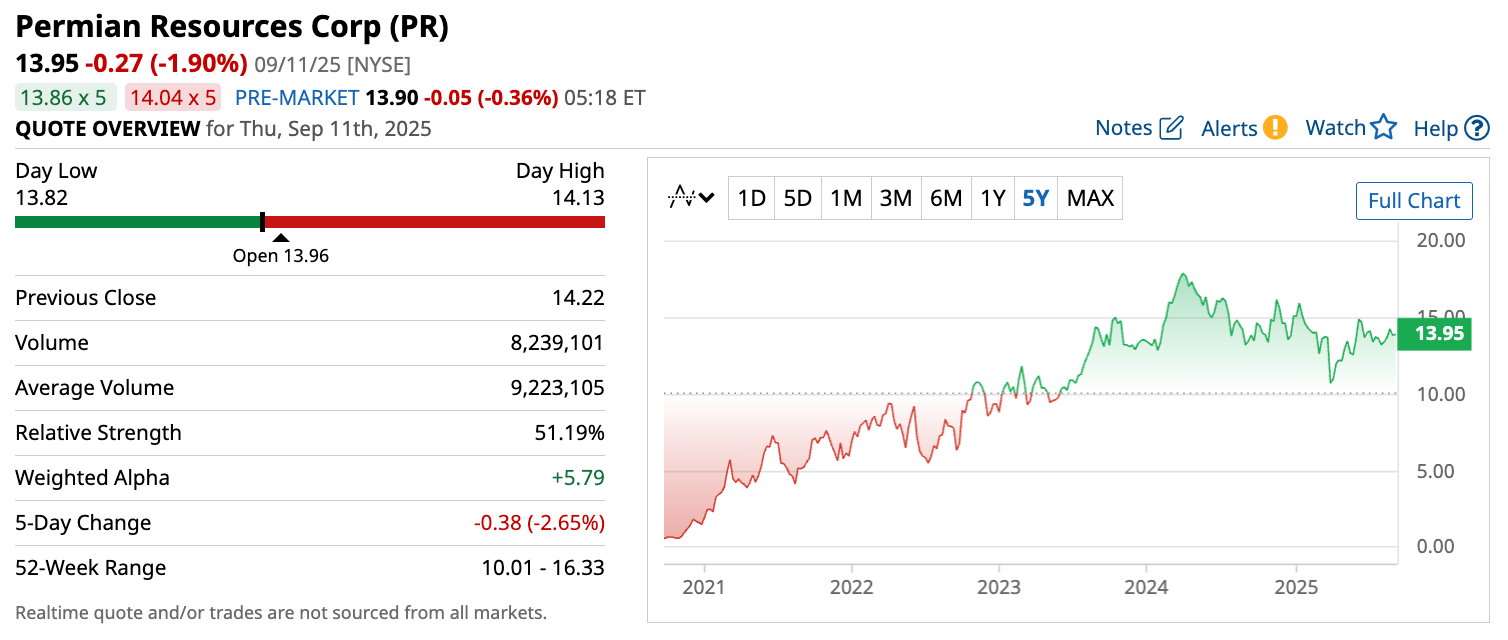
Task: Click the day range bar marker
Action: 262,221
